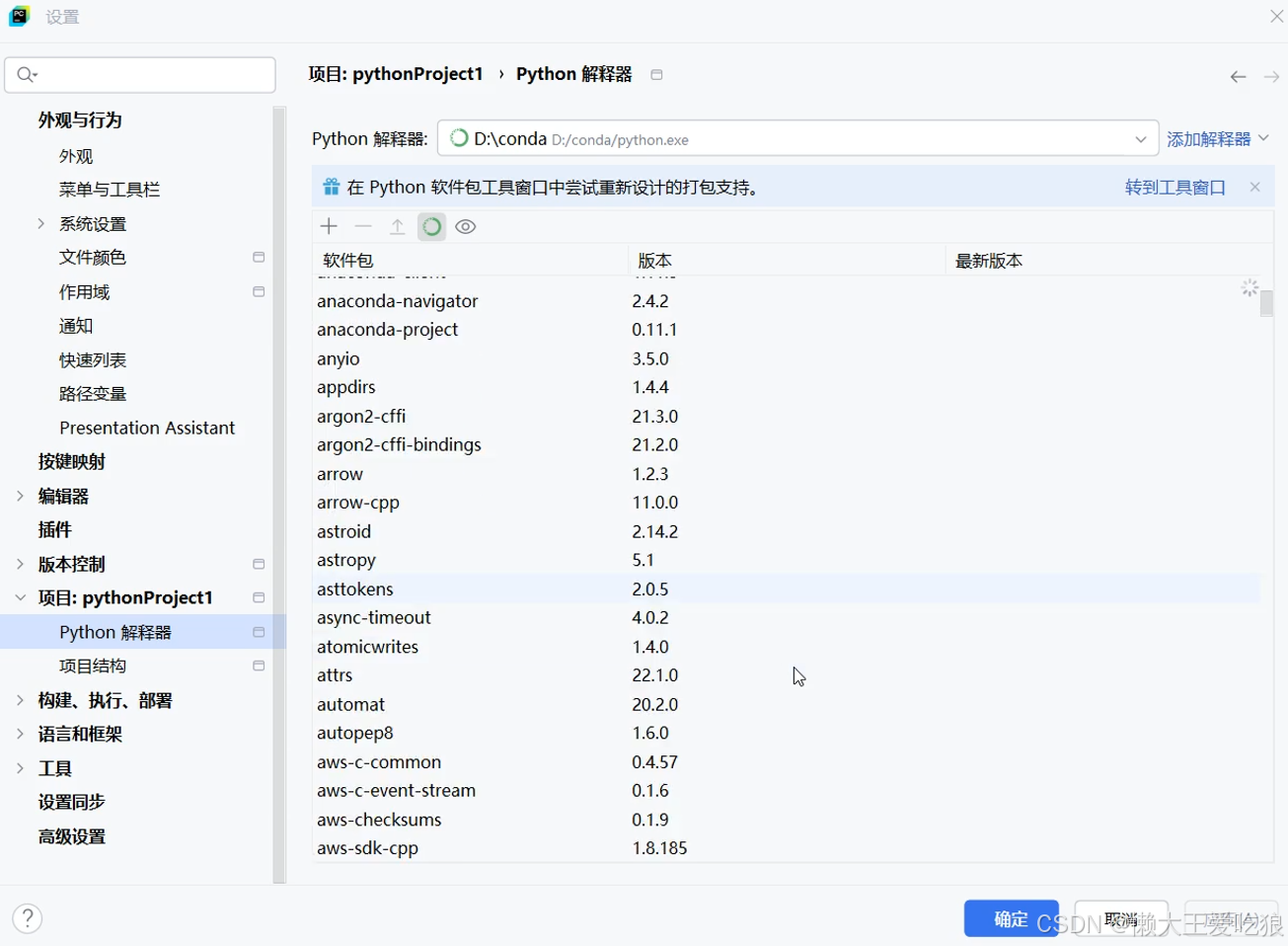
Task: Click the 项目: pythonProject1 breadcrumb
Action: pos(396,74)
